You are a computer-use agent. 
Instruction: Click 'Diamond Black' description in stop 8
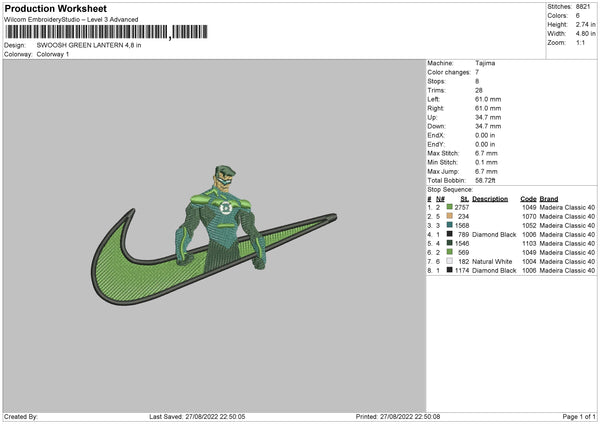tap(494, 270)
